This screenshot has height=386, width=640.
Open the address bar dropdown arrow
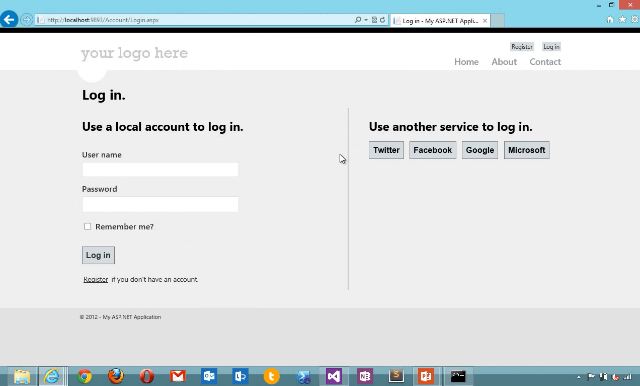point(366,20)
